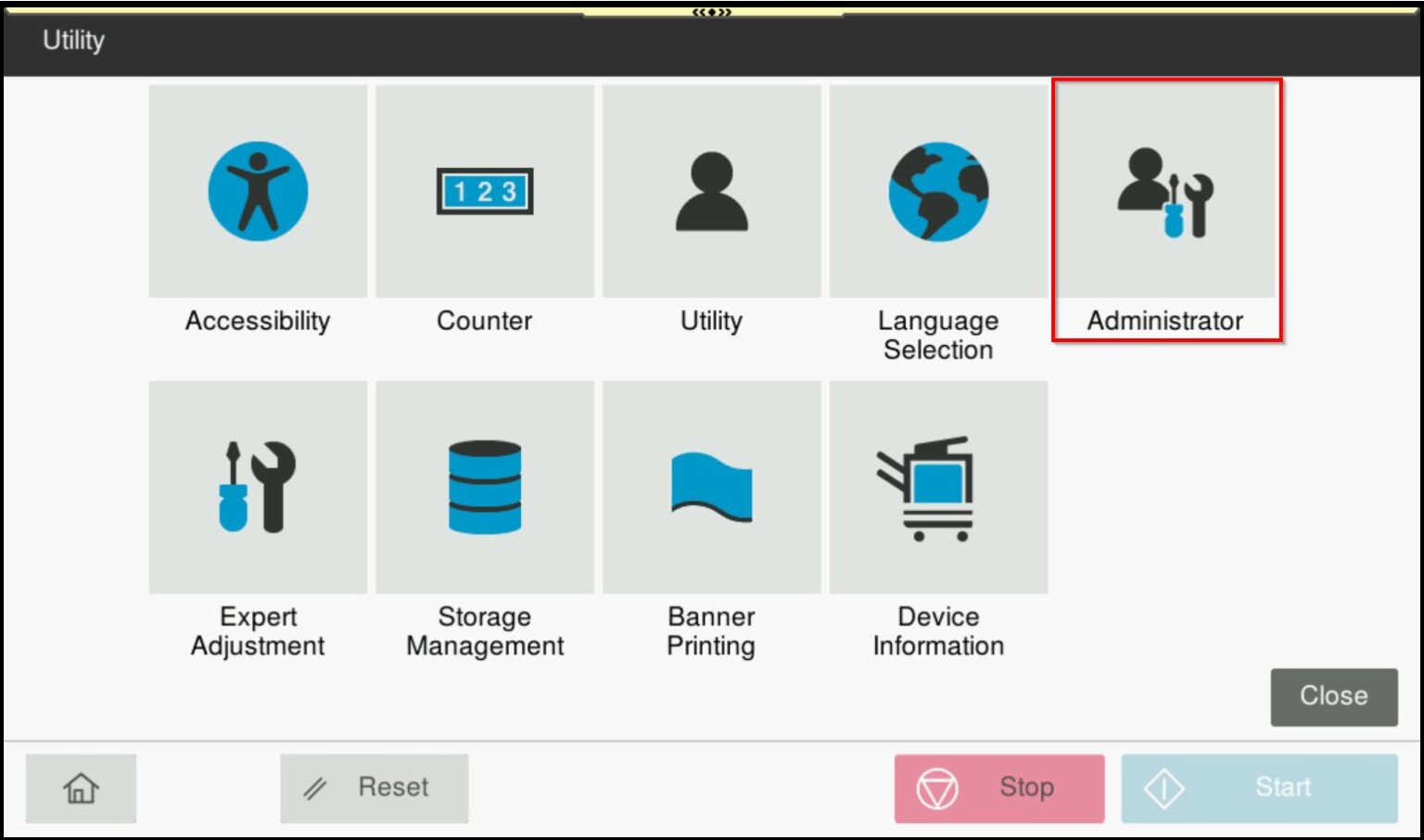Viewport: 1424px width, 840px height.
Task: Tap the 123 counter display graphic
Action: [484, 190]
